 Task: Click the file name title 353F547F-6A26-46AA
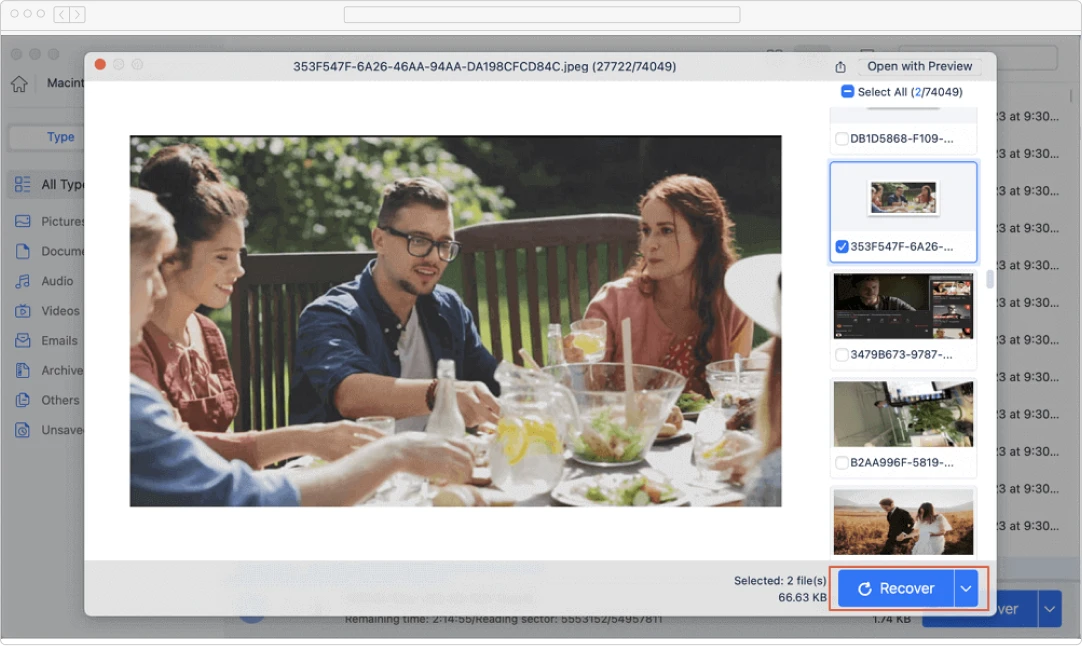click(484, 67)
